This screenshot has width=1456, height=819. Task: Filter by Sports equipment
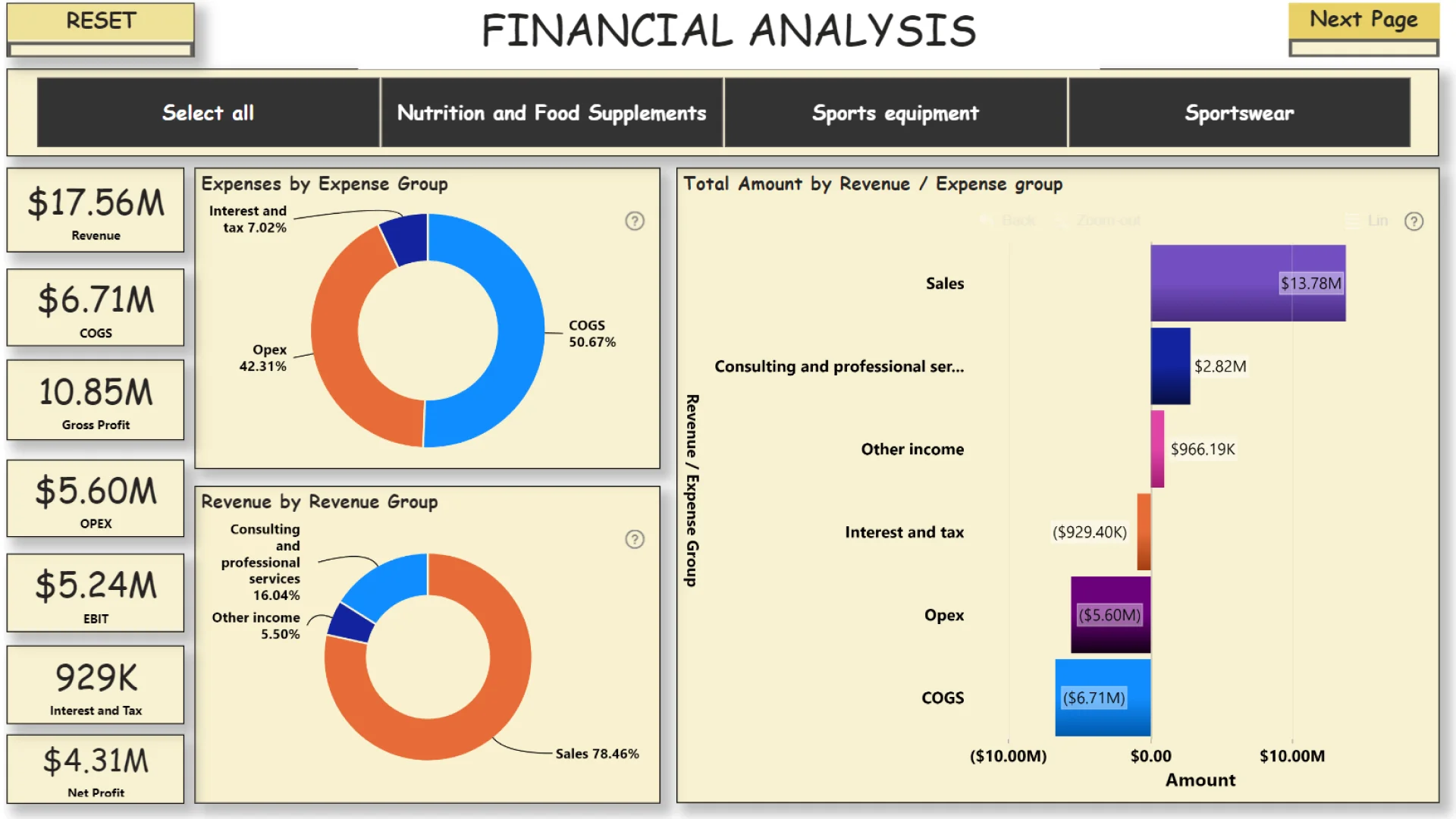(x=896, y=112)
